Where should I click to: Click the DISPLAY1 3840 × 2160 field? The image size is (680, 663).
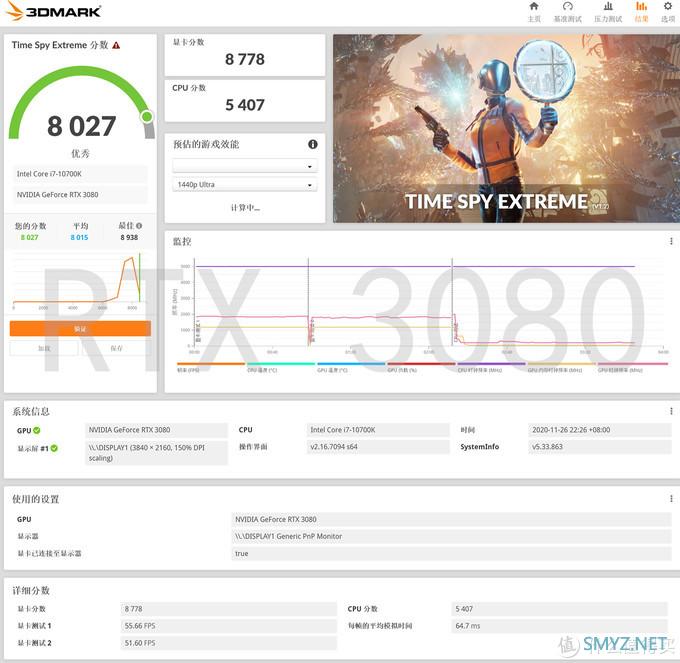pyautogui.click(x=156, y=453)
